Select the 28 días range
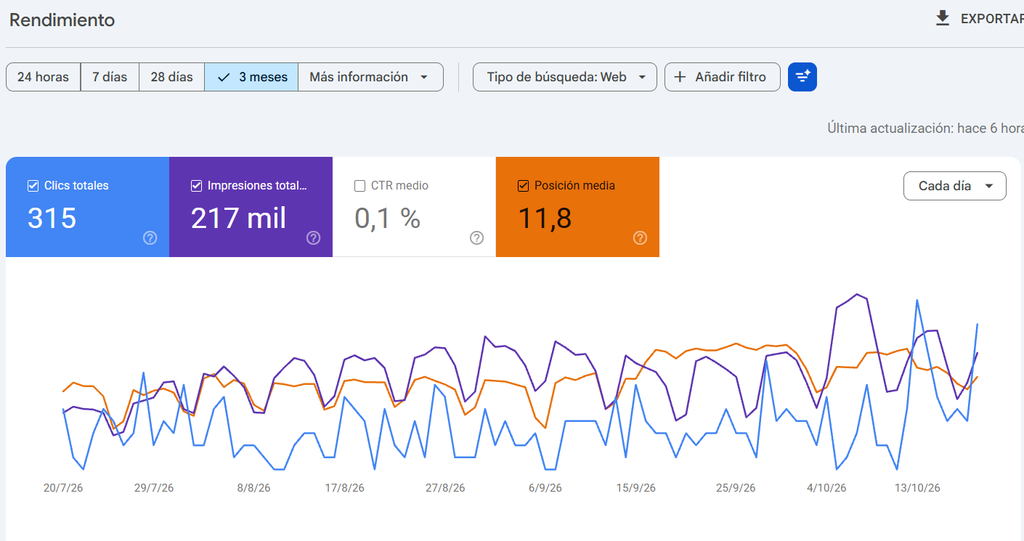 click(x=172, y=77)
